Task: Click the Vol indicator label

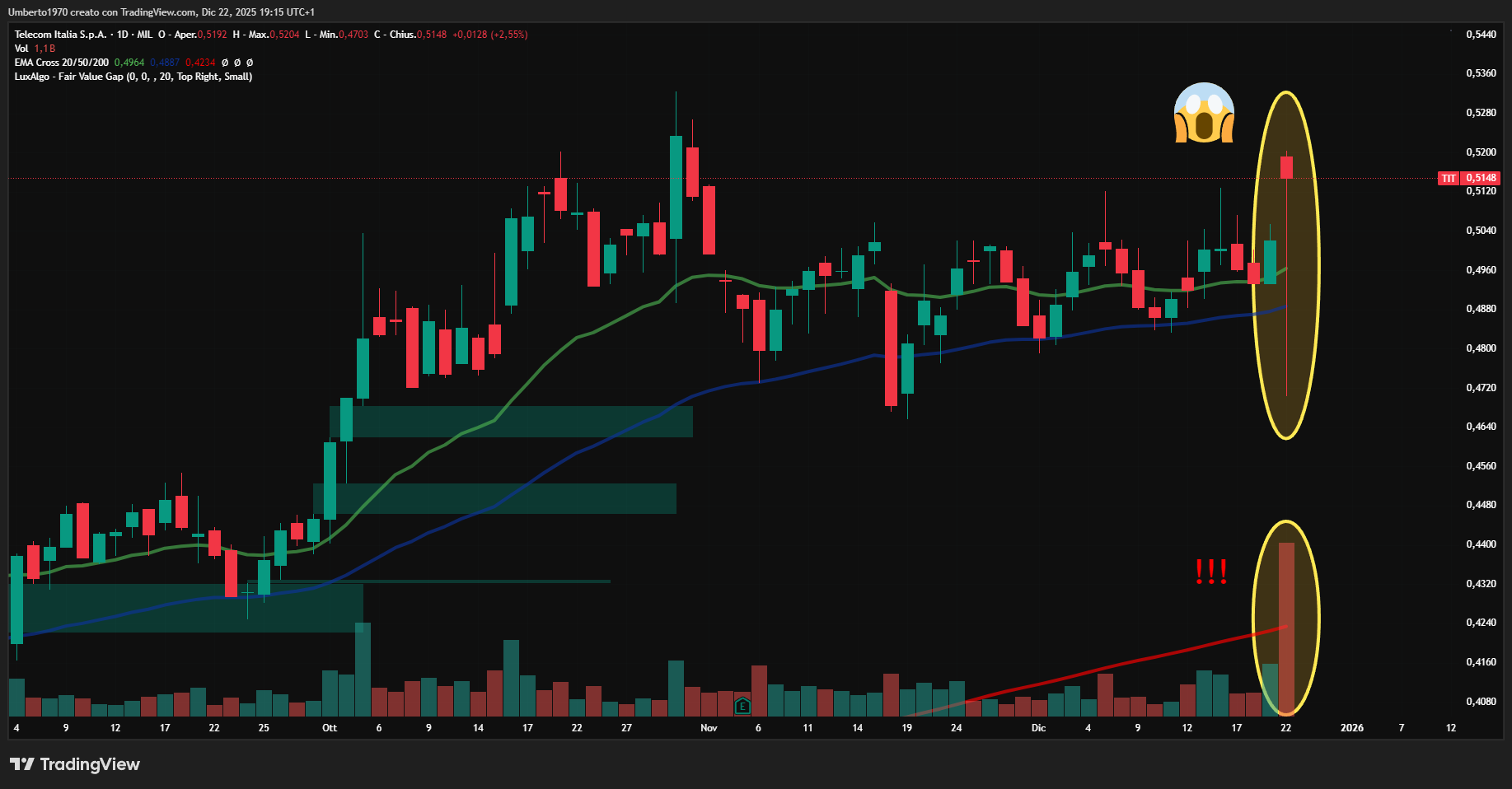Action: (21, 49)
